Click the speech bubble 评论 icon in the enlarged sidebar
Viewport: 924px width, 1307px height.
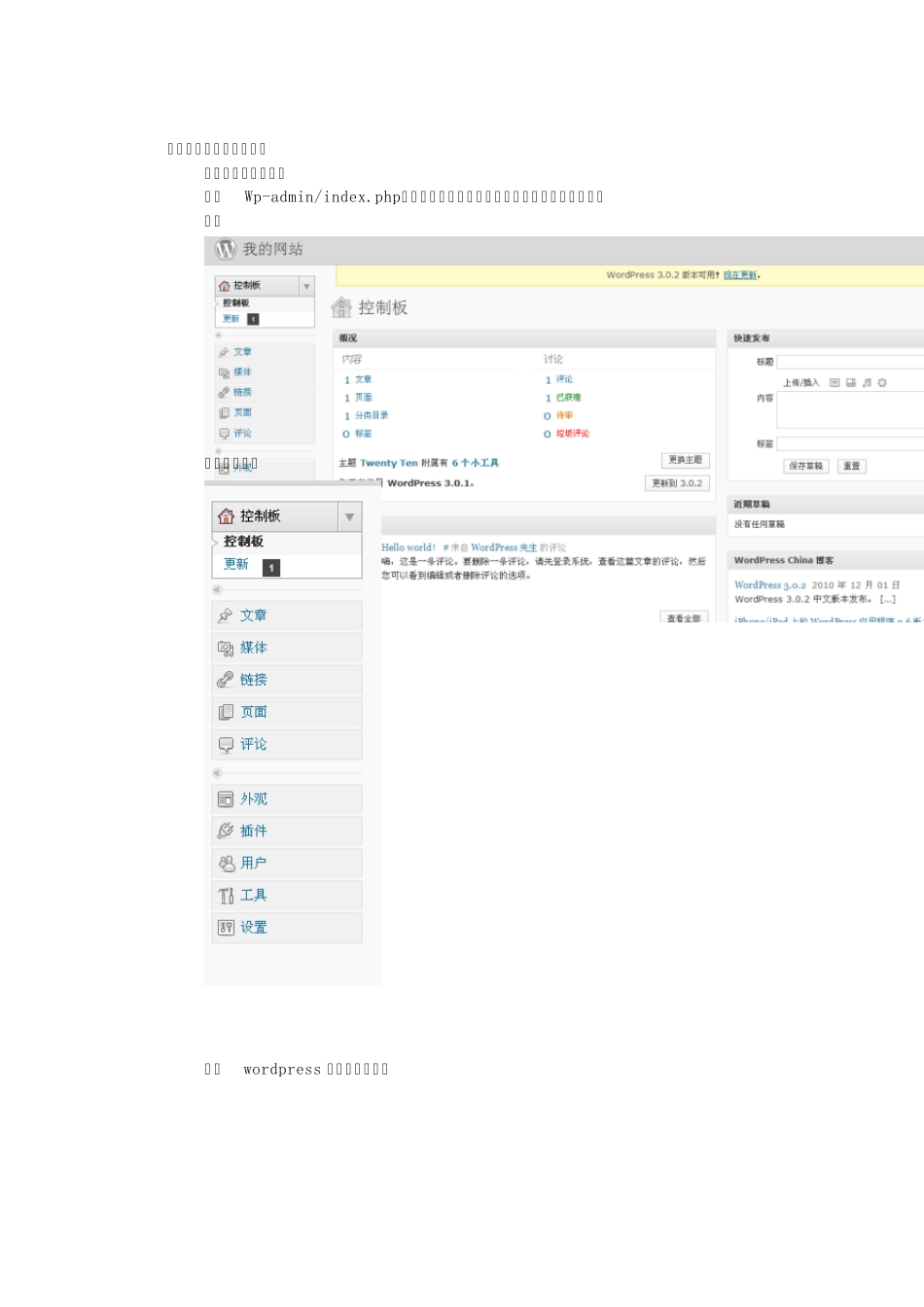pyautogui.click(x=226, y=744)
